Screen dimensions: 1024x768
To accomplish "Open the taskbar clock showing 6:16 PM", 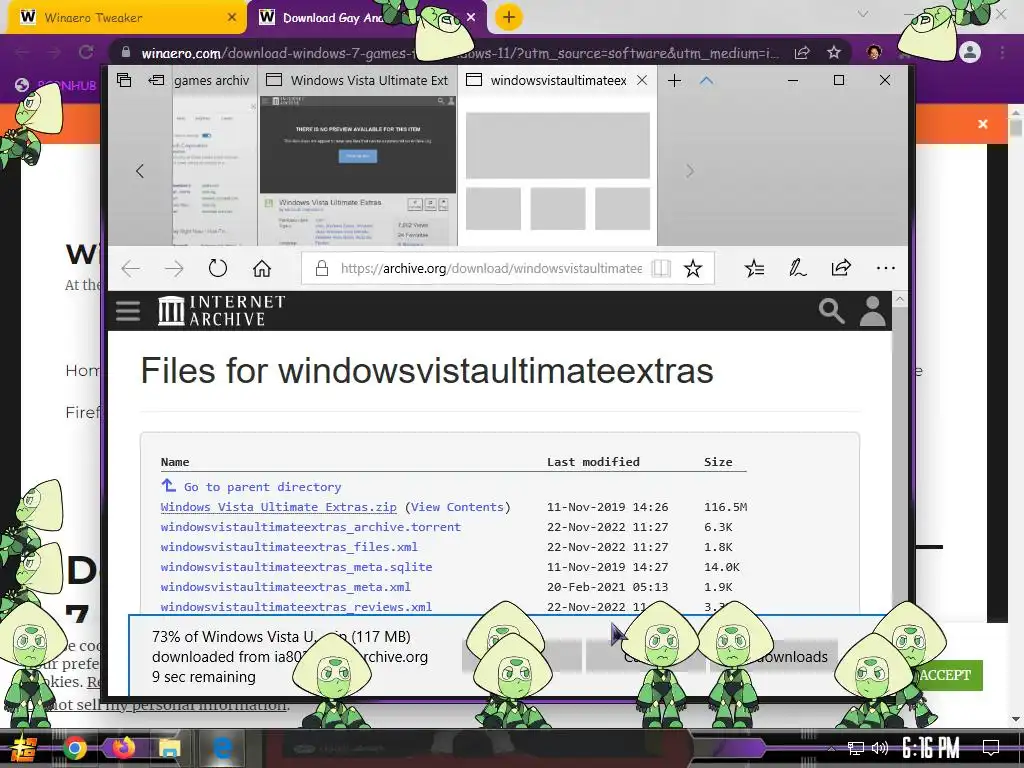I will pyautogui.click(x=931, y=748).
